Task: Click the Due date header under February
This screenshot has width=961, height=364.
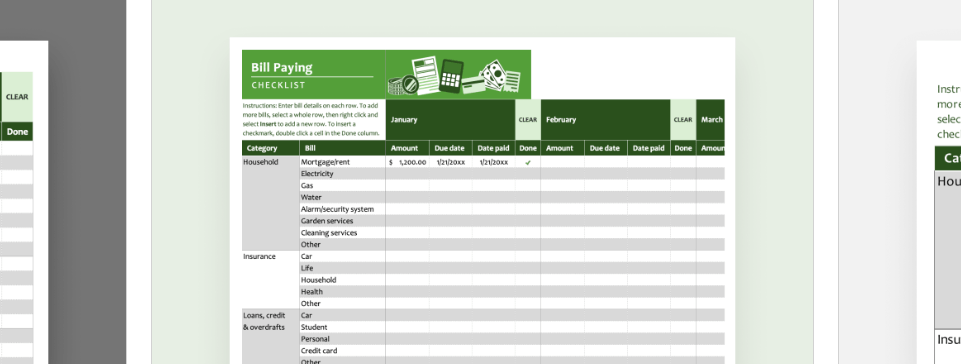Action: tap(606, 148)
